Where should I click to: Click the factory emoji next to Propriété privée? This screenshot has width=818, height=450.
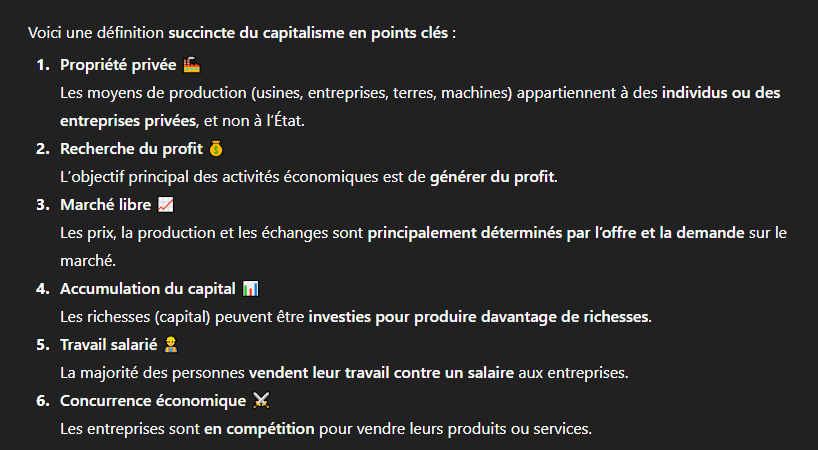point(191,65)
